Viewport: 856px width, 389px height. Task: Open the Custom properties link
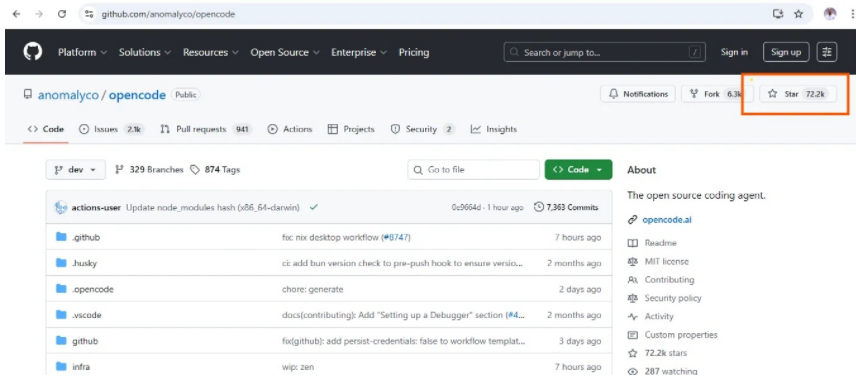click(681, 334)
